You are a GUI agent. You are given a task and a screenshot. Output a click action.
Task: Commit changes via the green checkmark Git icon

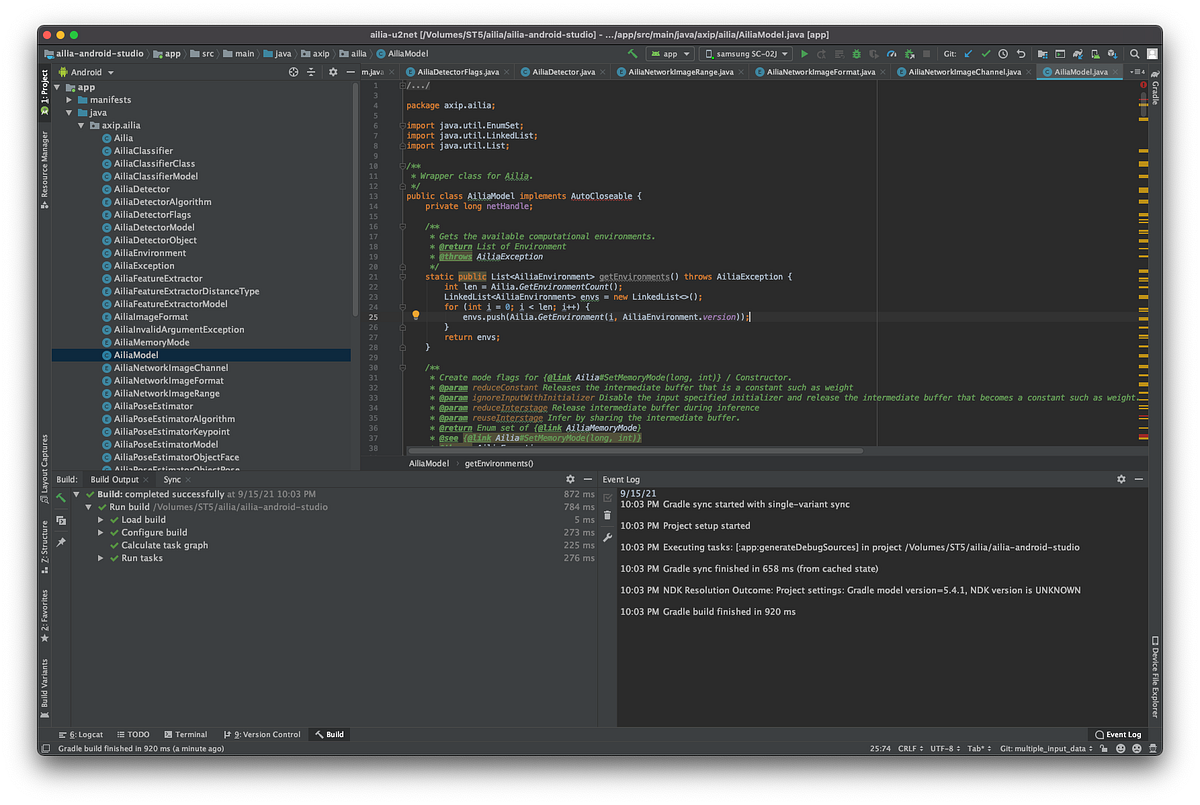click(986, 53)
